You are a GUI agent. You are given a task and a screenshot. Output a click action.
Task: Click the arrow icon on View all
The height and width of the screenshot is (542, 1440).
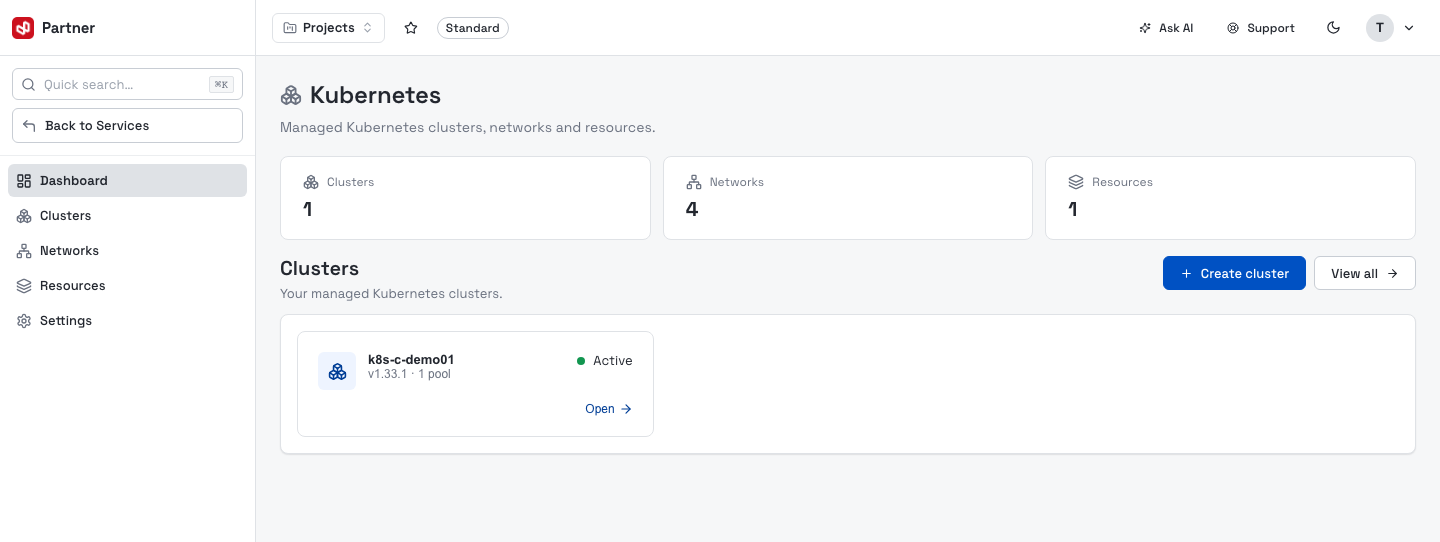pos(1393,274)
